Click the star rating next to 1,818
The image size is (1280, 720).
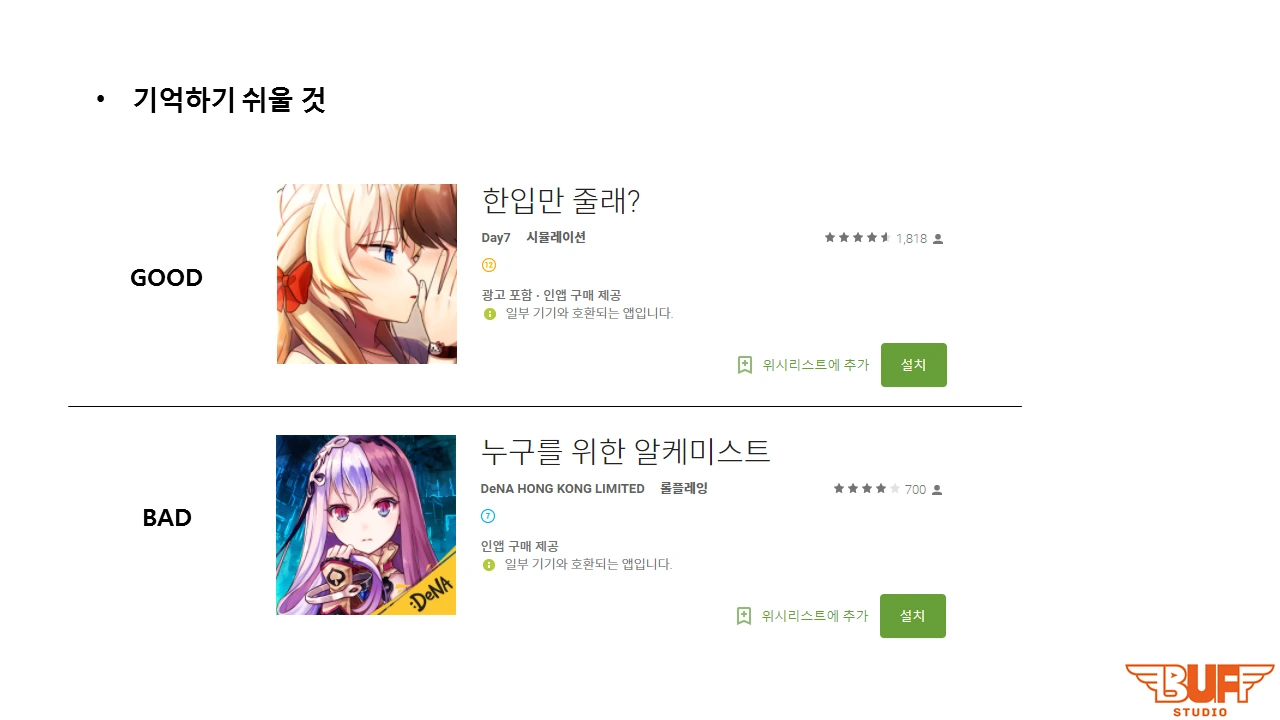coord(857,238)
